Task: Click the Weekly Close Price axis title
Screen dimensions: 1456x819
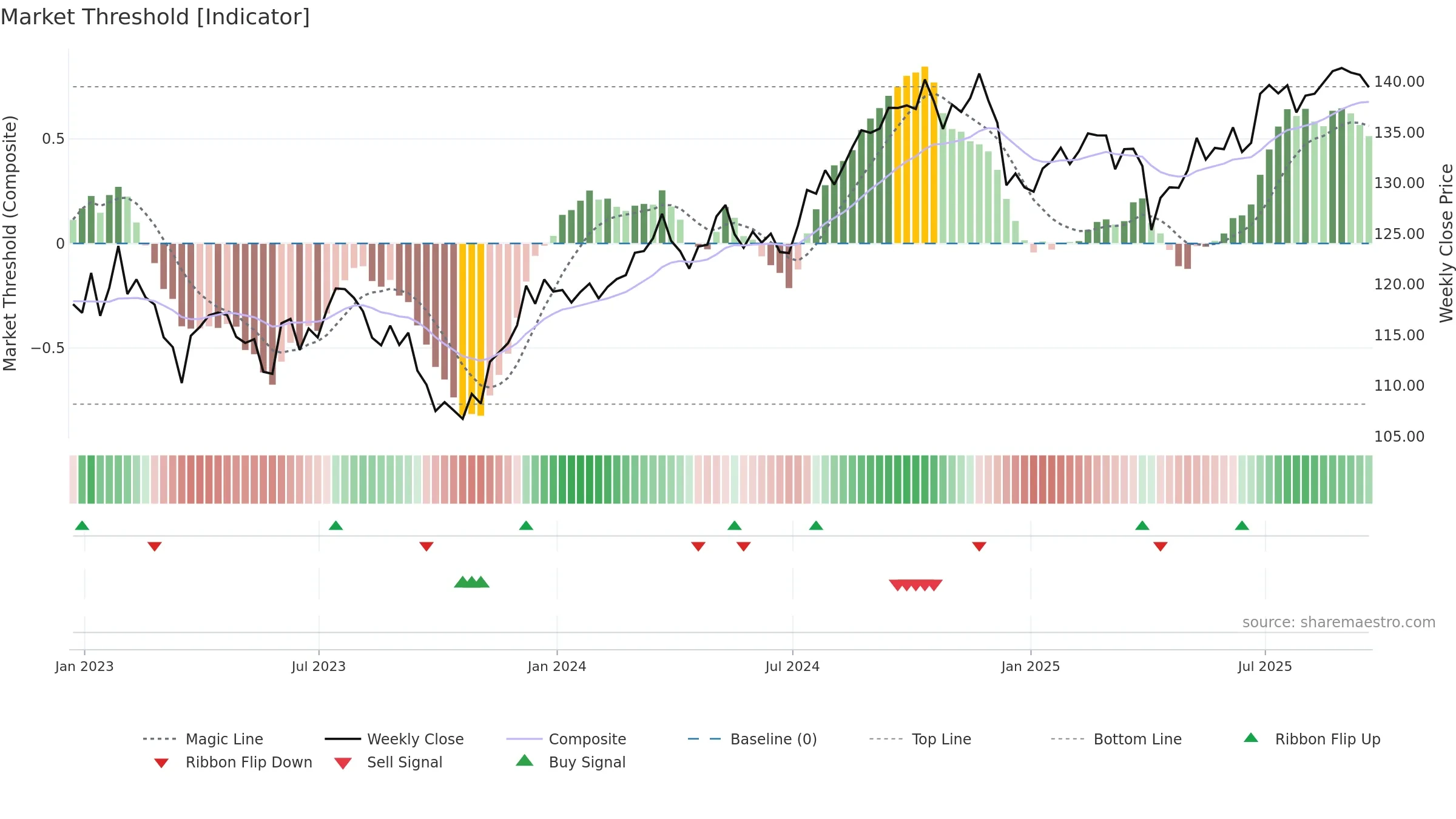Action: click(x=1446, y=243)
